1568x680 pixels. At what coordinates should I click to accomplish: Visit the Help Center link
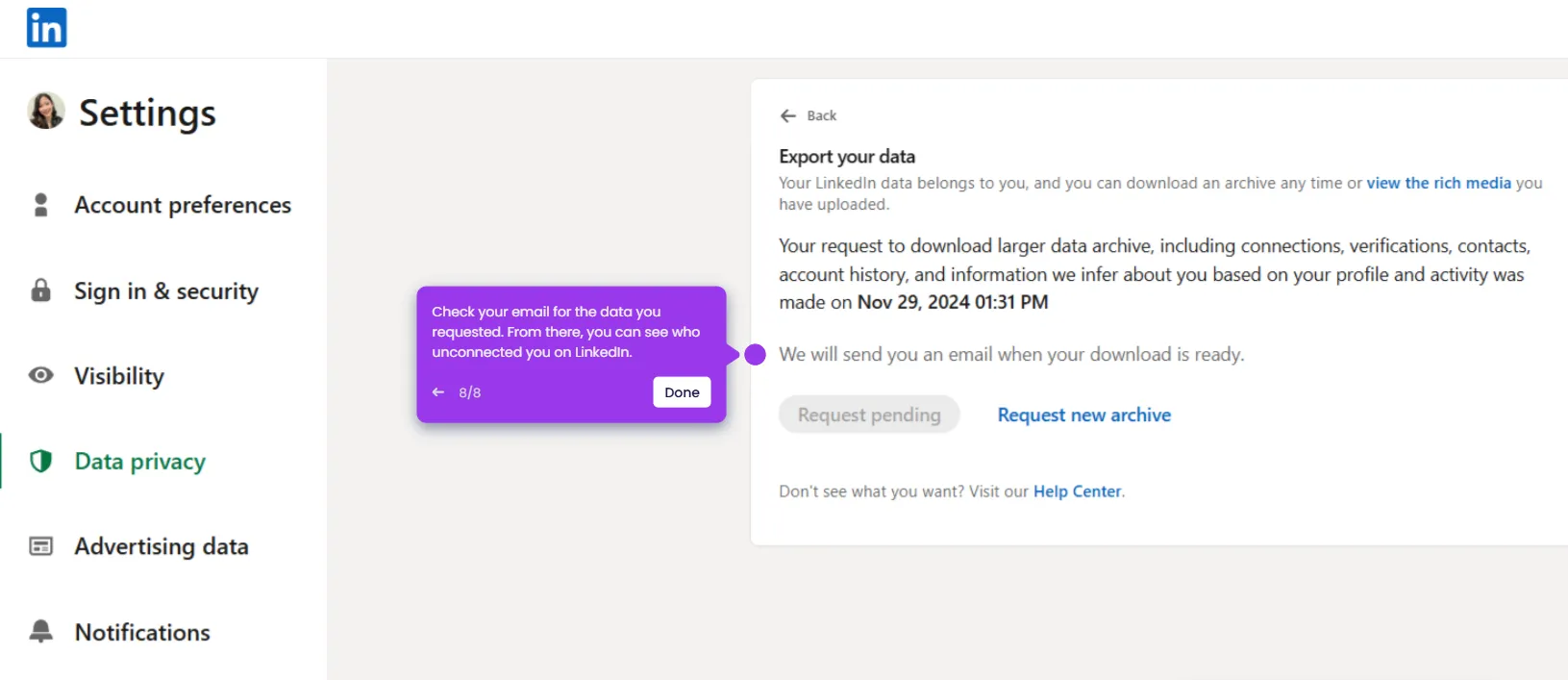1077,491
